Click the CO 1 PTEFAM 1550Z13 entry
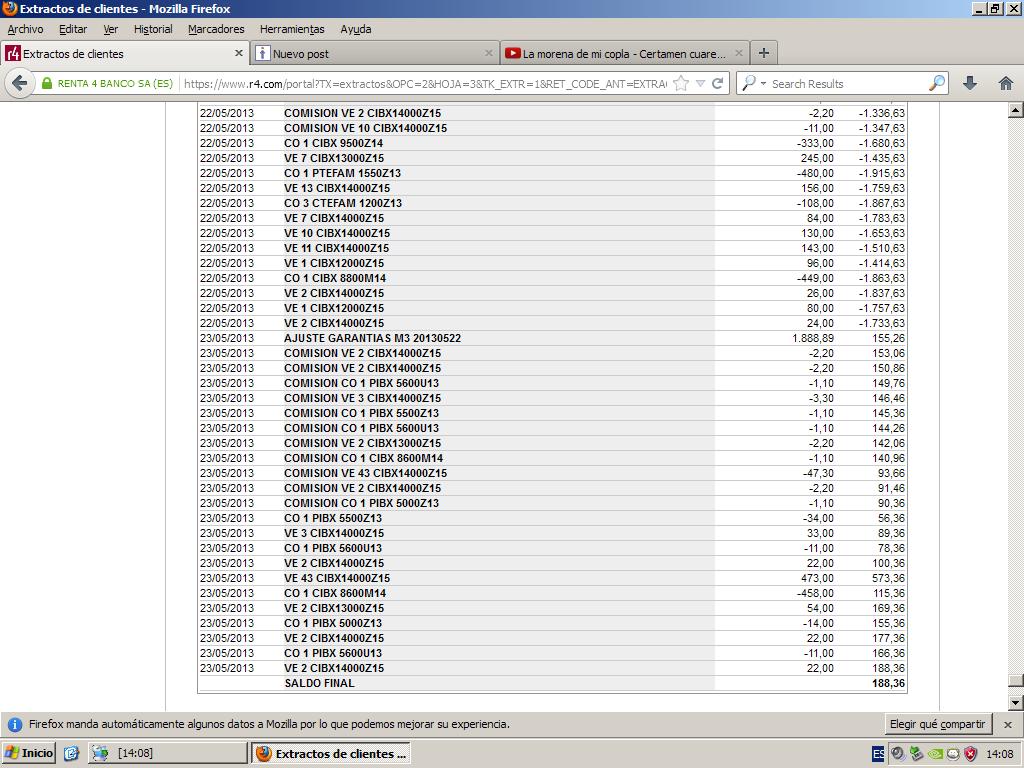The width and height of the screenshot is (1024, 768). (342, 173)
